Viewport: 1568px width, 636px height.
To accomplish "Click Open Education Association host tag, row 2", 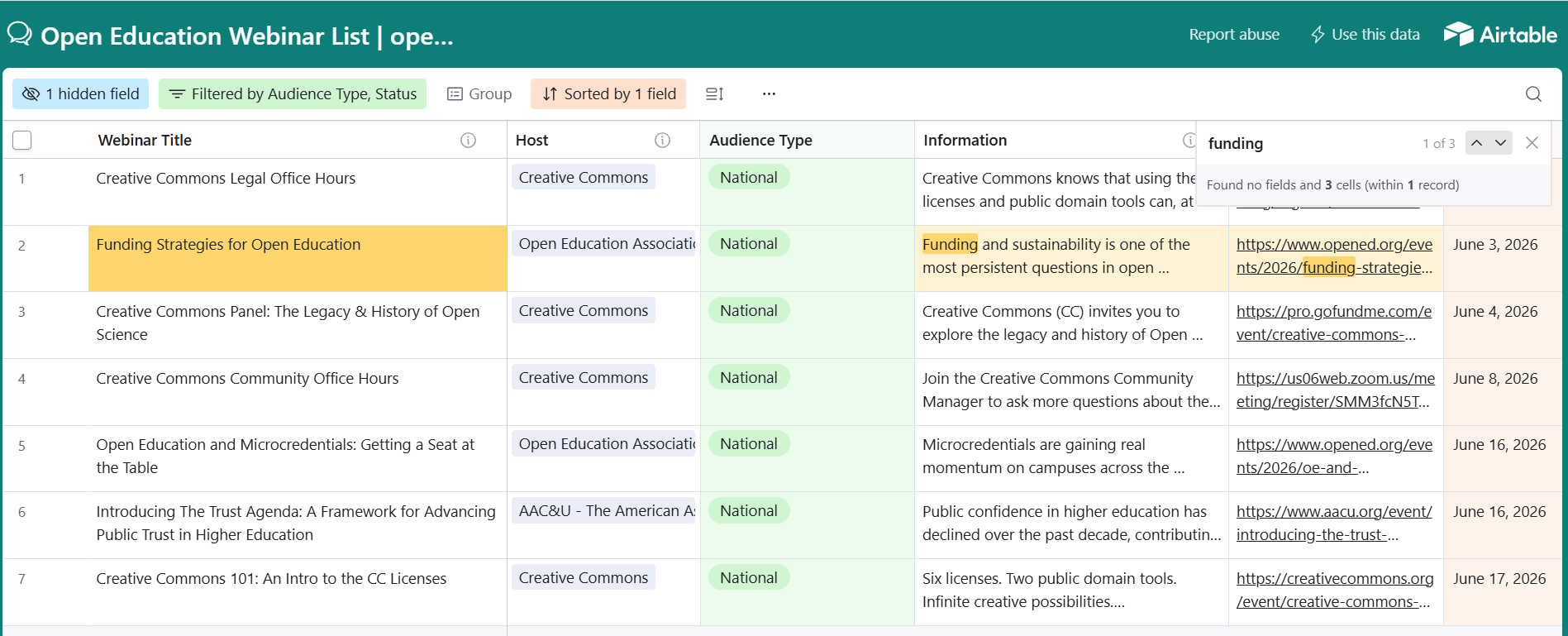I will (x=605, y=244).
